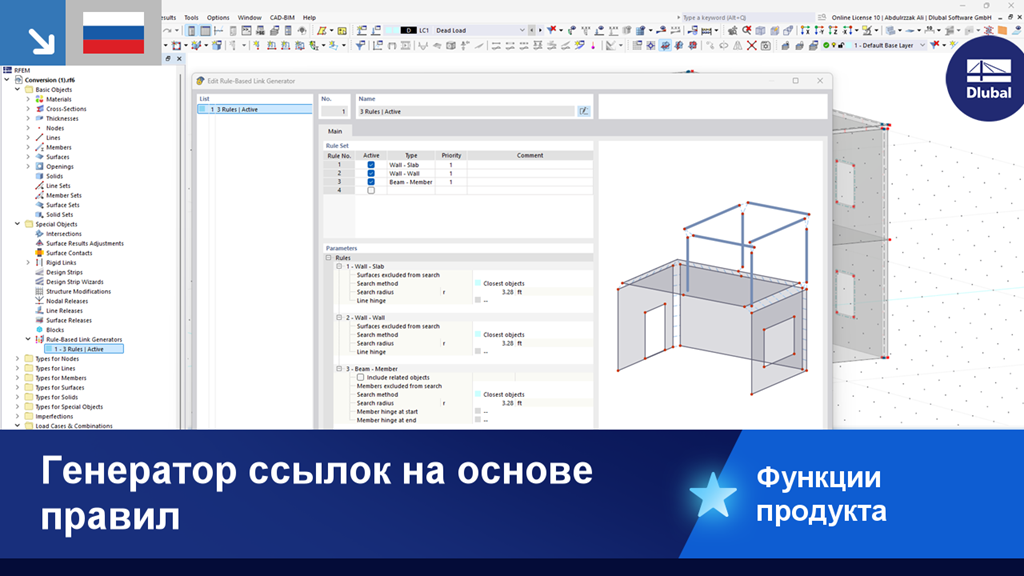Open the CAD-BIM menu
Screen dimensions: 1024x576
click(x=282, y=18)
